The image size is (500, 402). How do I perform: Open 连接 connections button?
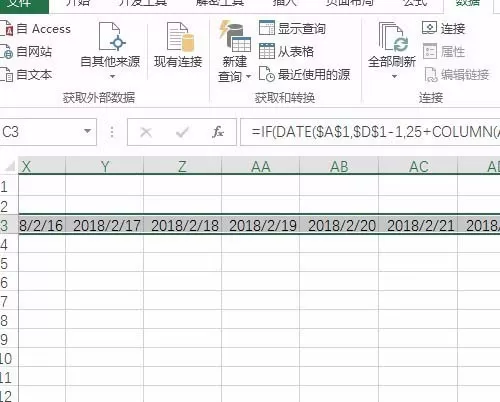443,28
